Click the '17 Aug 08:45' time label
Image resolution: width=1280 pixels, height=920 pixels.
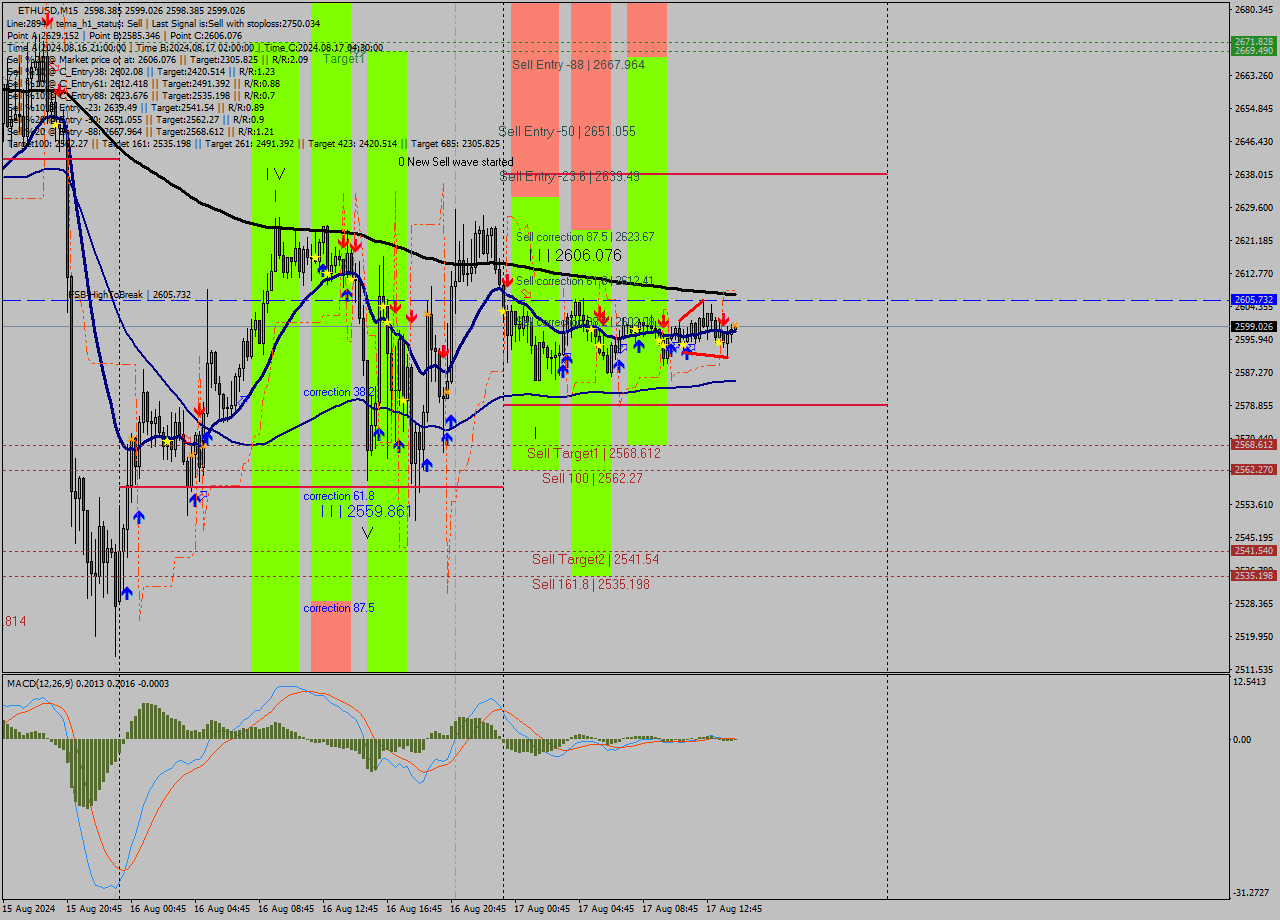[x=670, y=909]
